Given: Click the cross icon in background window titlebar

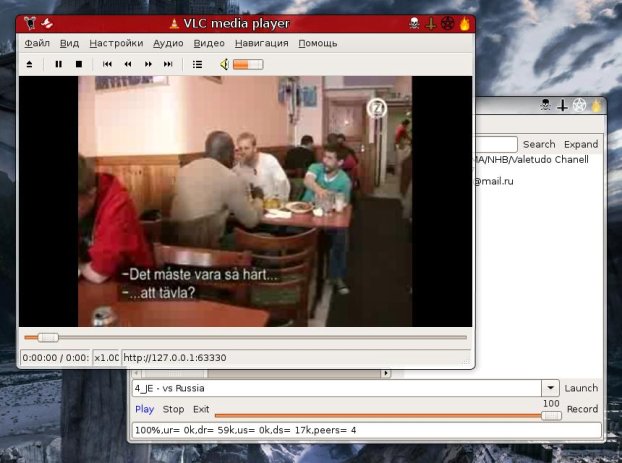Looking at the screenshot, I should 562,106.
